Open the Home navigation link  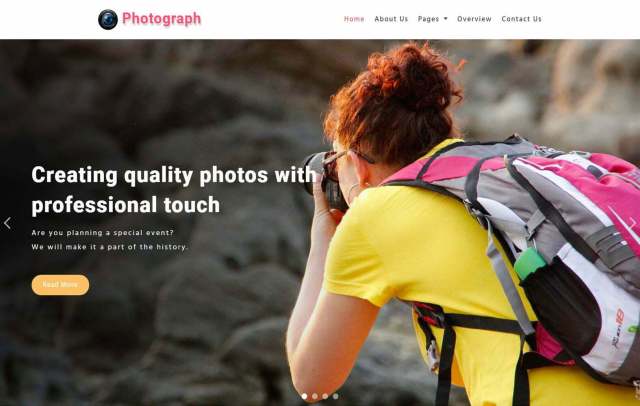coord(354,19)
